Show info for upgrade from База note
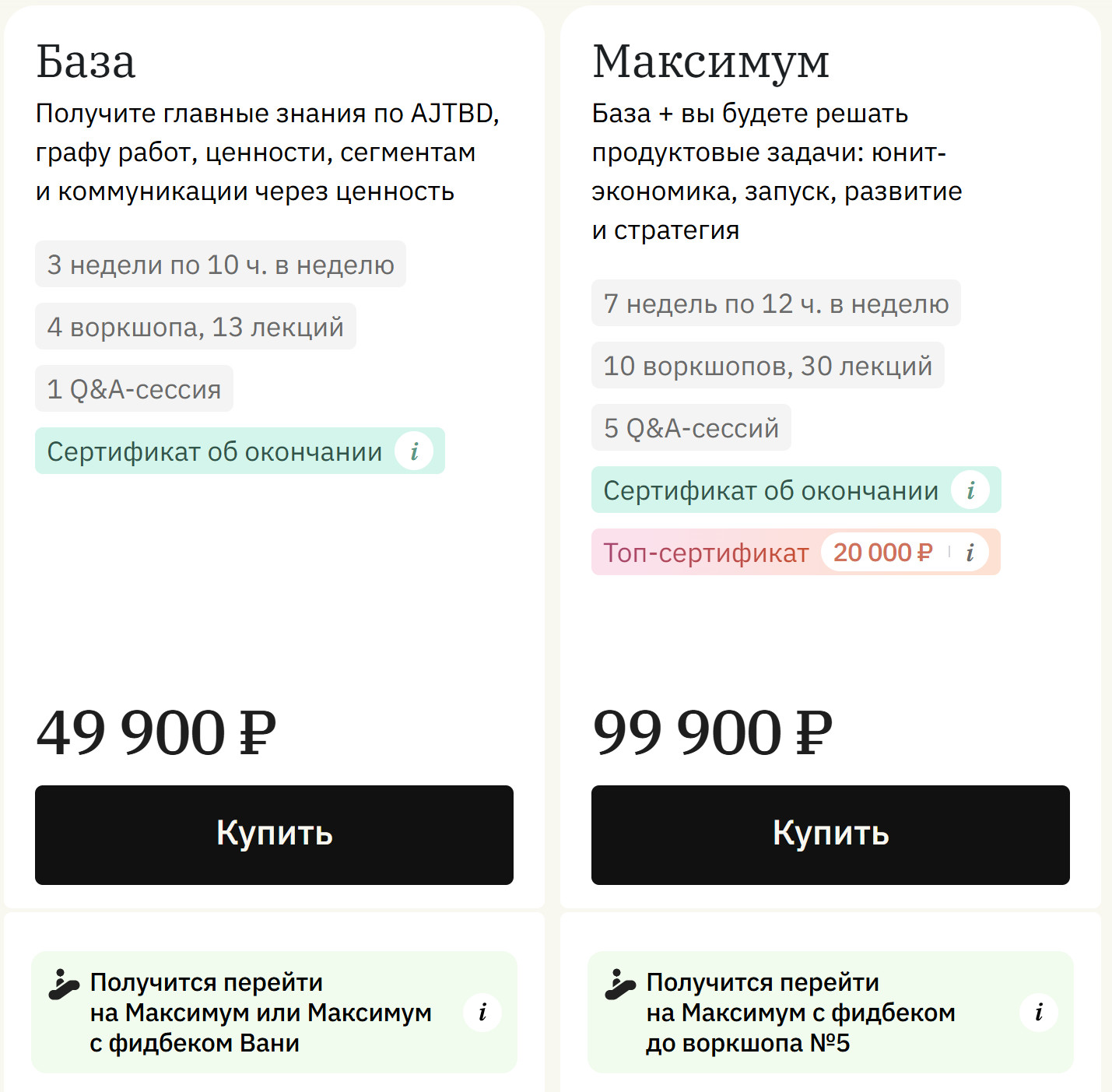This screenshot has height=1092, width=1112. click(x=482, y=1013)
